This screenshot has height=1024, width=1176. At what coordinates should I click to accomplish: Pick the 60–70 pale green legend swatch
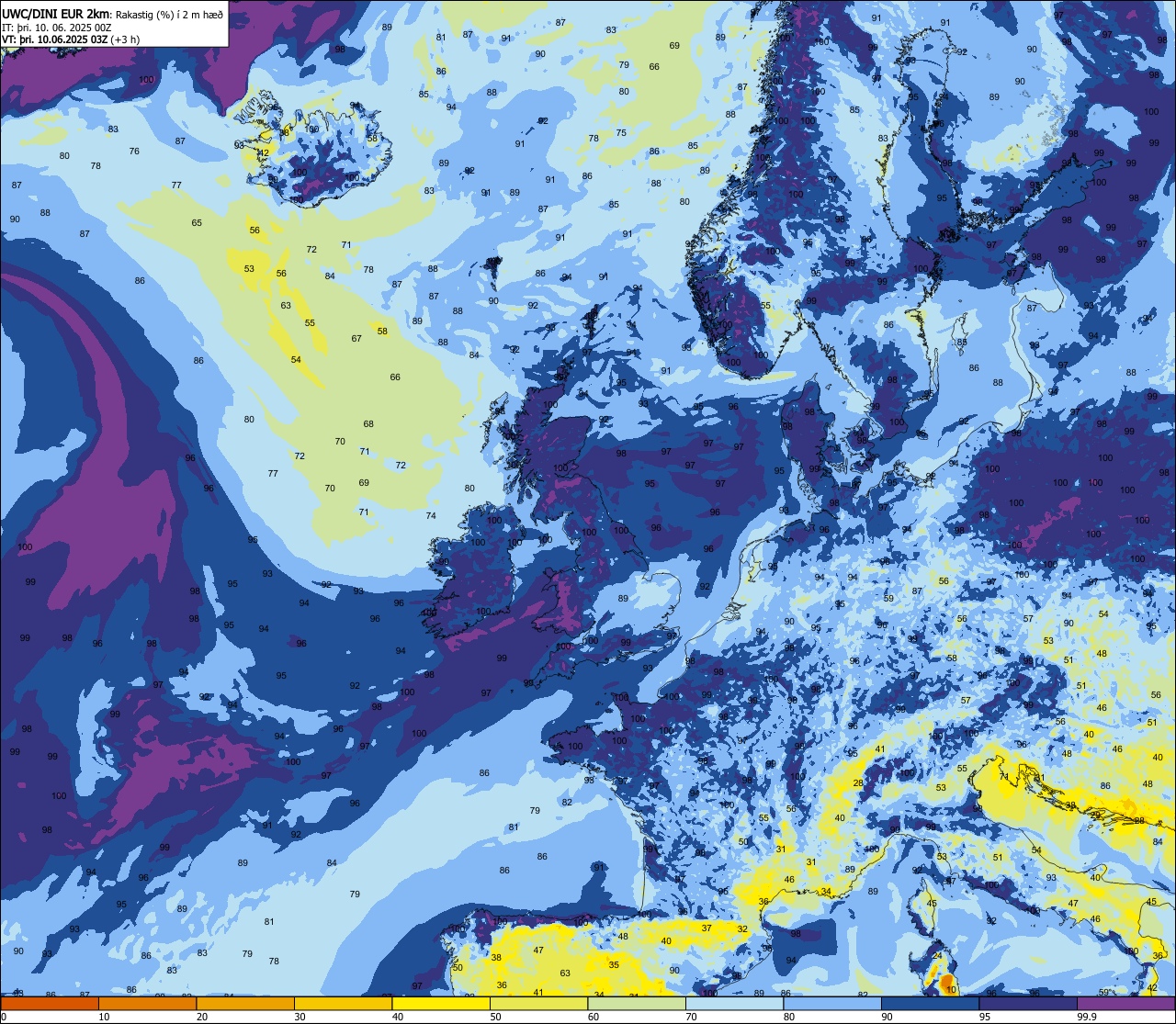[637, 1003]
